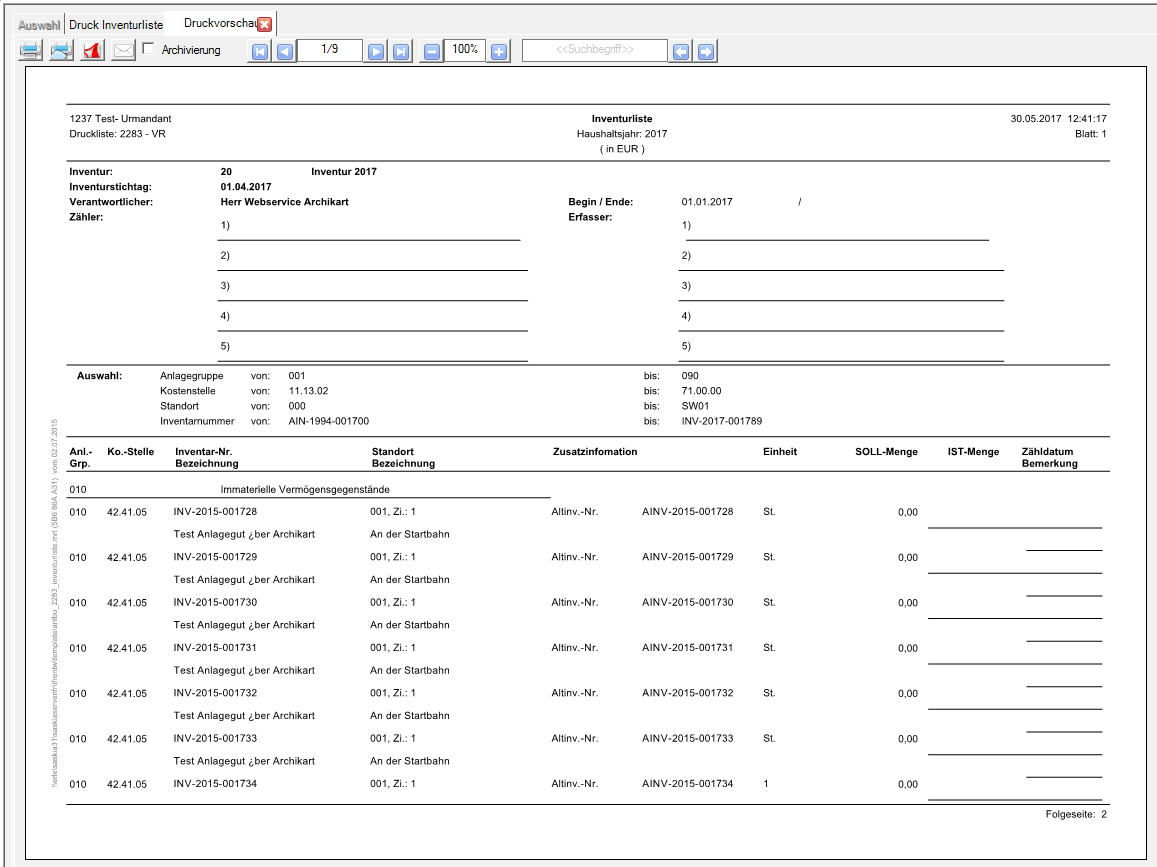Go to the next page
1157x867 pixels.
pyautogui.click(x=376, y=51)
